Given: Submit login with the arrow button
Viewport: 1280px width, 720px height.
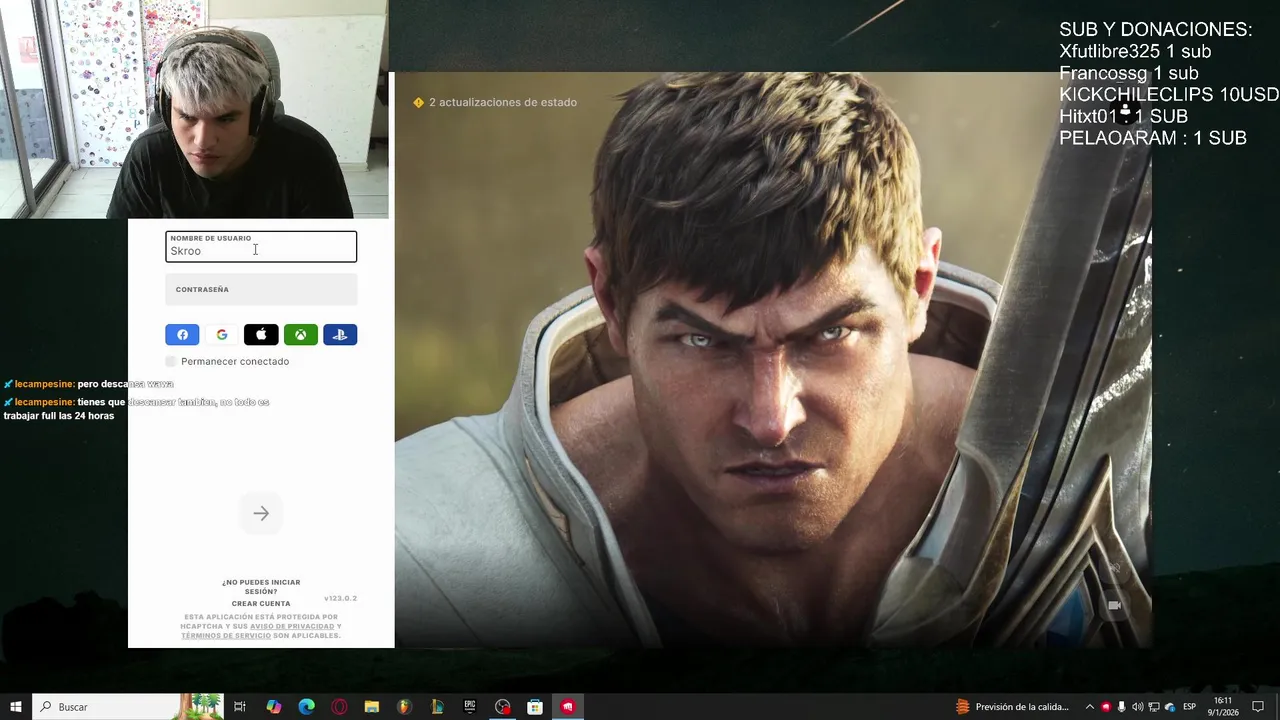Looking at the screenshot, I should 261,513.
